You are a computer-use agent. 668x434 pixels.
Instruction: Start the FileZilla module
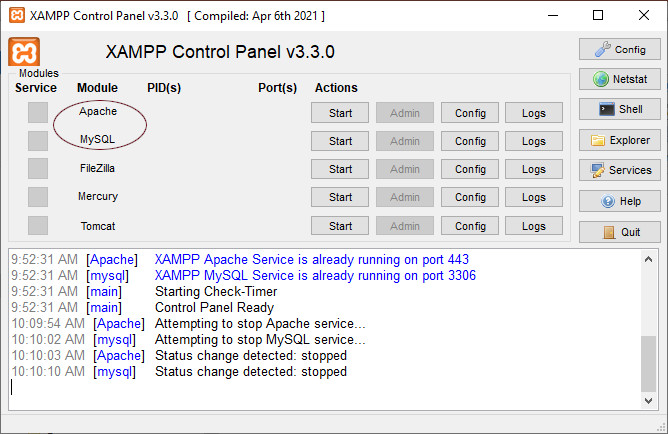pyautogui.click(x=340, y=169)
